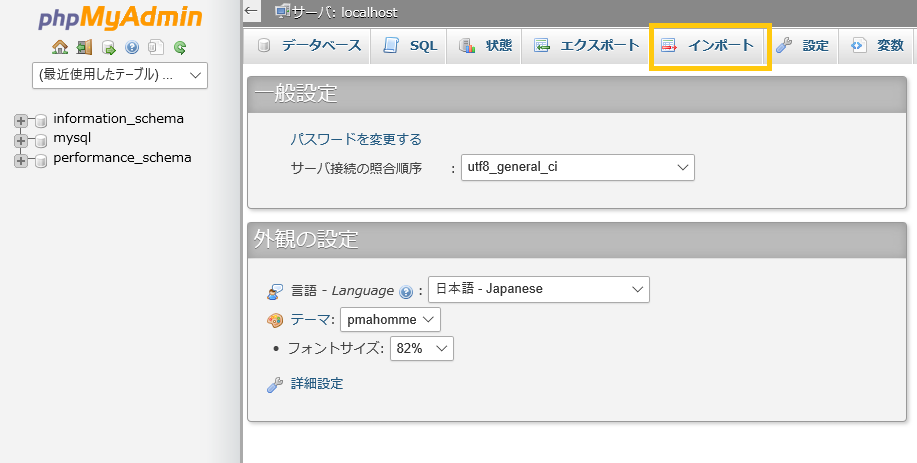Switch to the 変数 tab
Screen dimensions: 917x463
[x=876, y=46]
